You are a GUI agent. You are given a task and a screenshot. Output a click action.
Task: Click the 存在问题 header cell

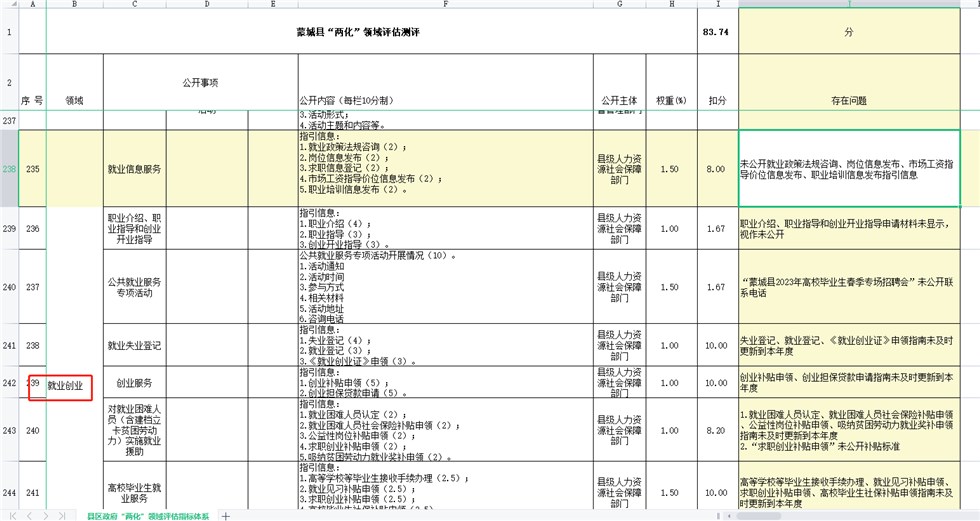click(848, 100)
